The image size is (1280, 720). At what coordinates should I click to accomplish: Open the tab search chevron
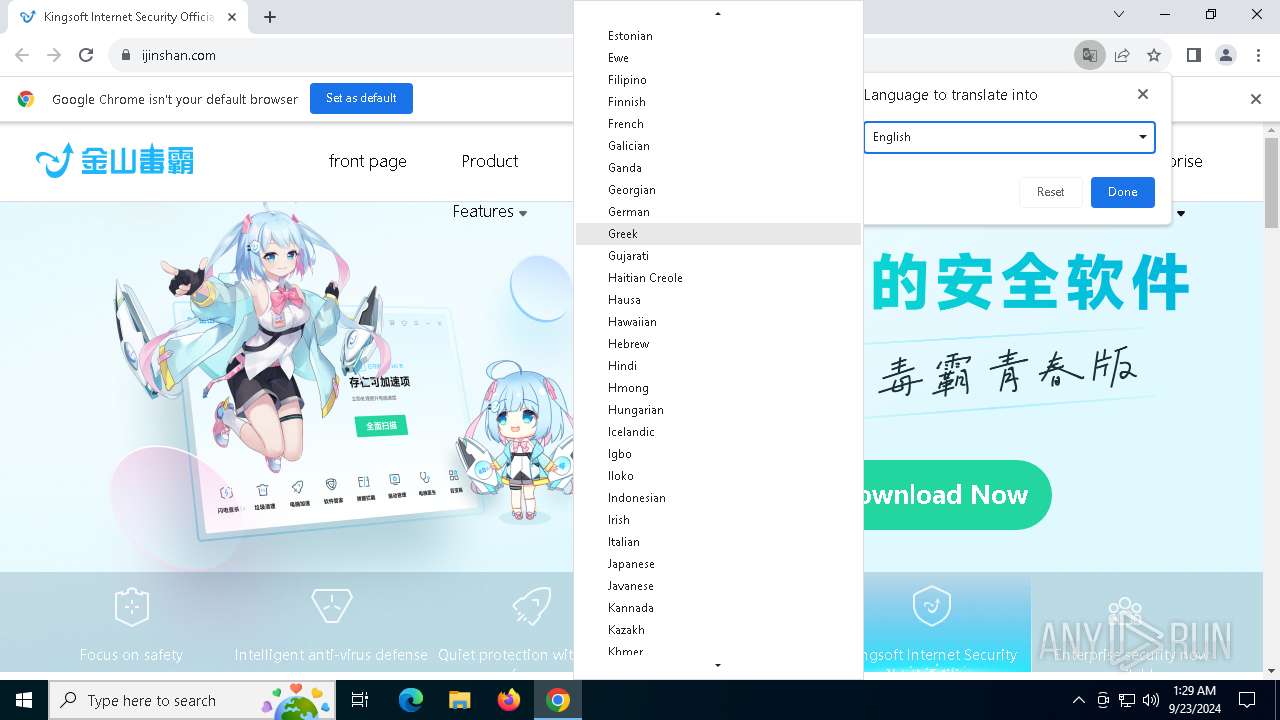tap(1119, 14)
